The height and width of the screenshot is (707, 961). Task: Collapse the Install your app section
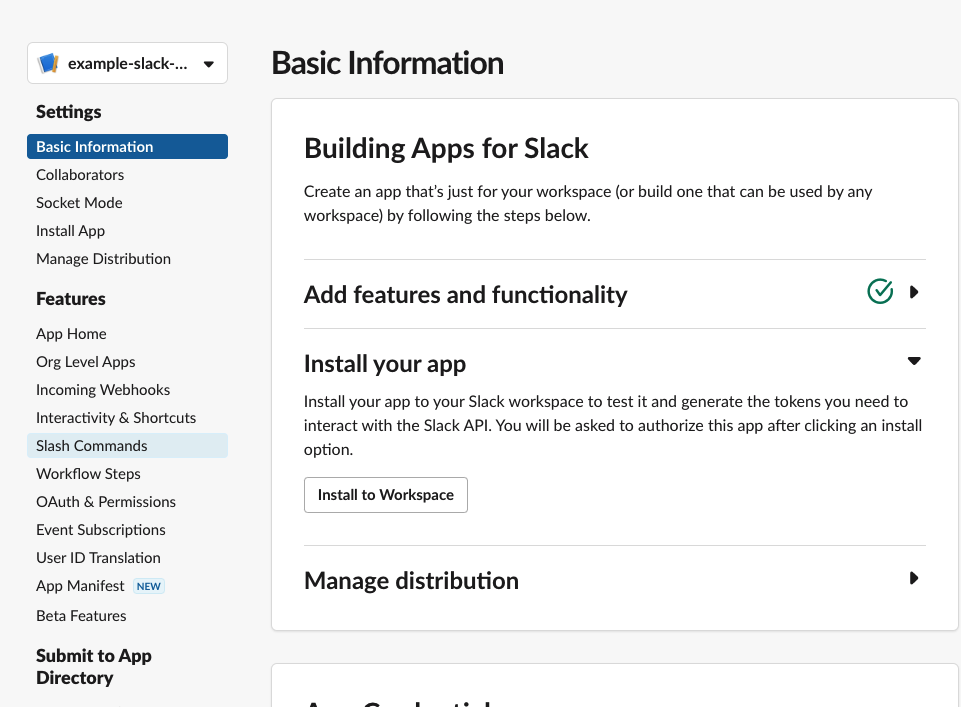point(914,361)
